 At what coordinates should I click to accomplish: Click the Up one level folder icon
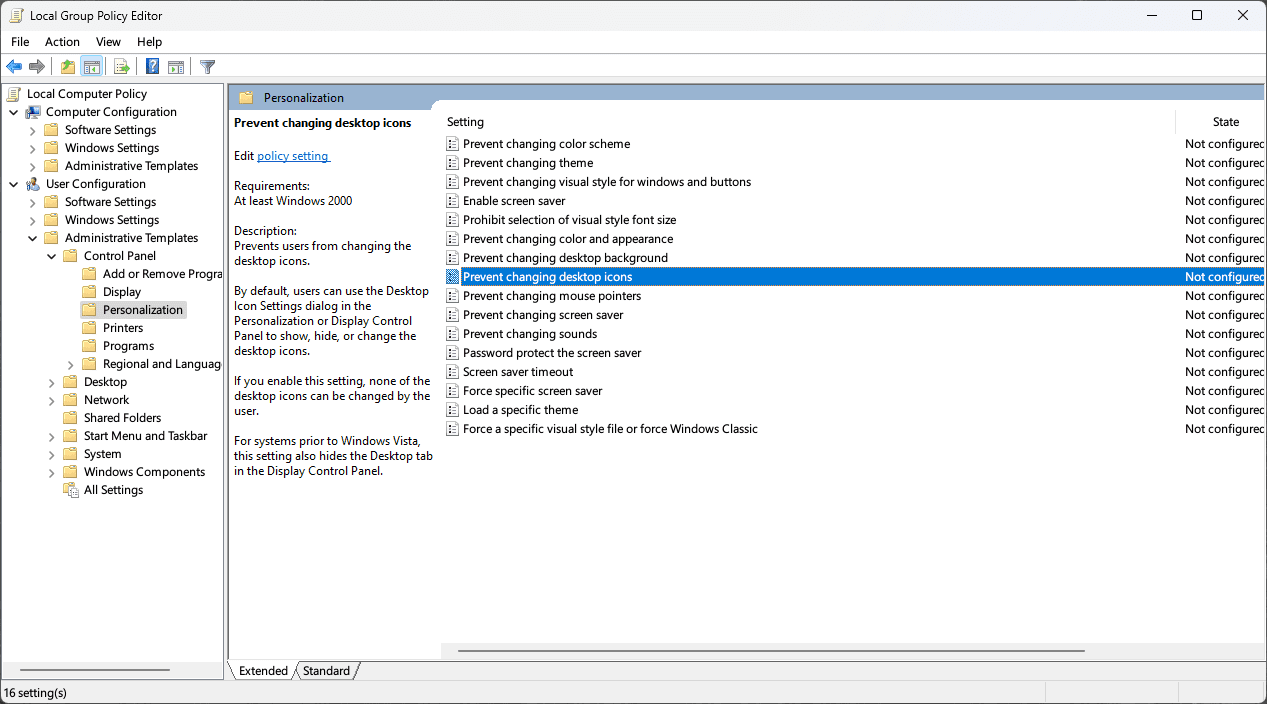67,67
